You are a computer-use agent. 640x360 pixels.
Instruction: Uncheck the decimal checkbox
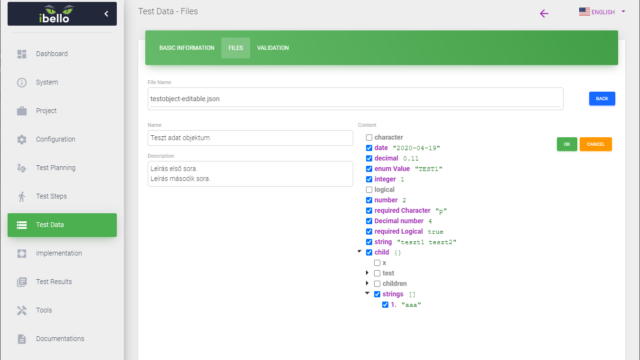(369, 158)
